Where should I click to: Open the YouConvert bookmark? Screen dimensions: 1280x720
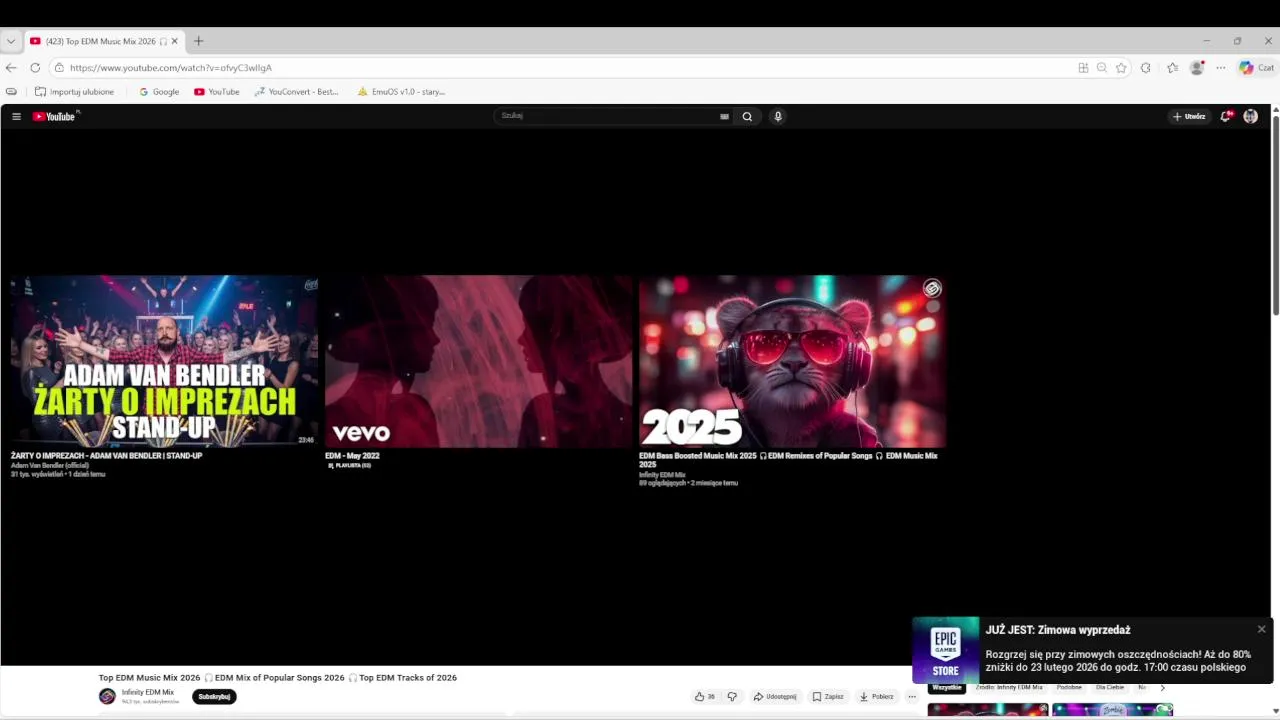click(297, 92)
